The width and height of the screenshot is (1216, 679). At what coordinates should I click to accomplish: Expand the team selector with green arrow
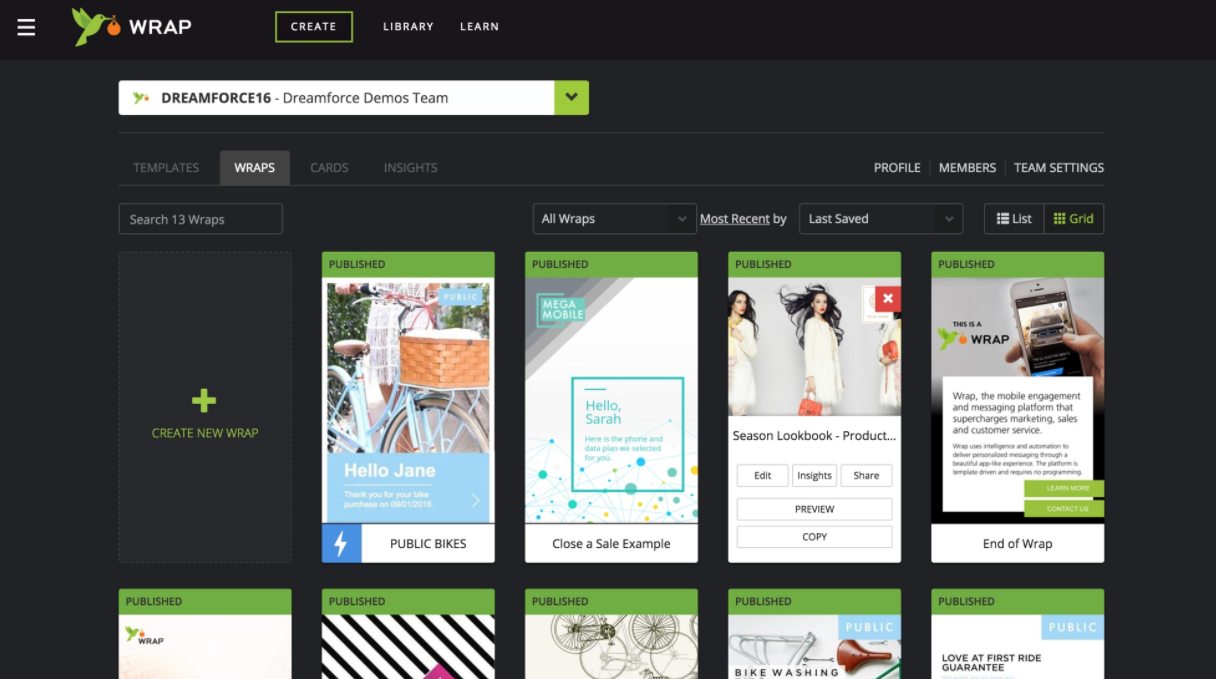(x=572, y=98)
